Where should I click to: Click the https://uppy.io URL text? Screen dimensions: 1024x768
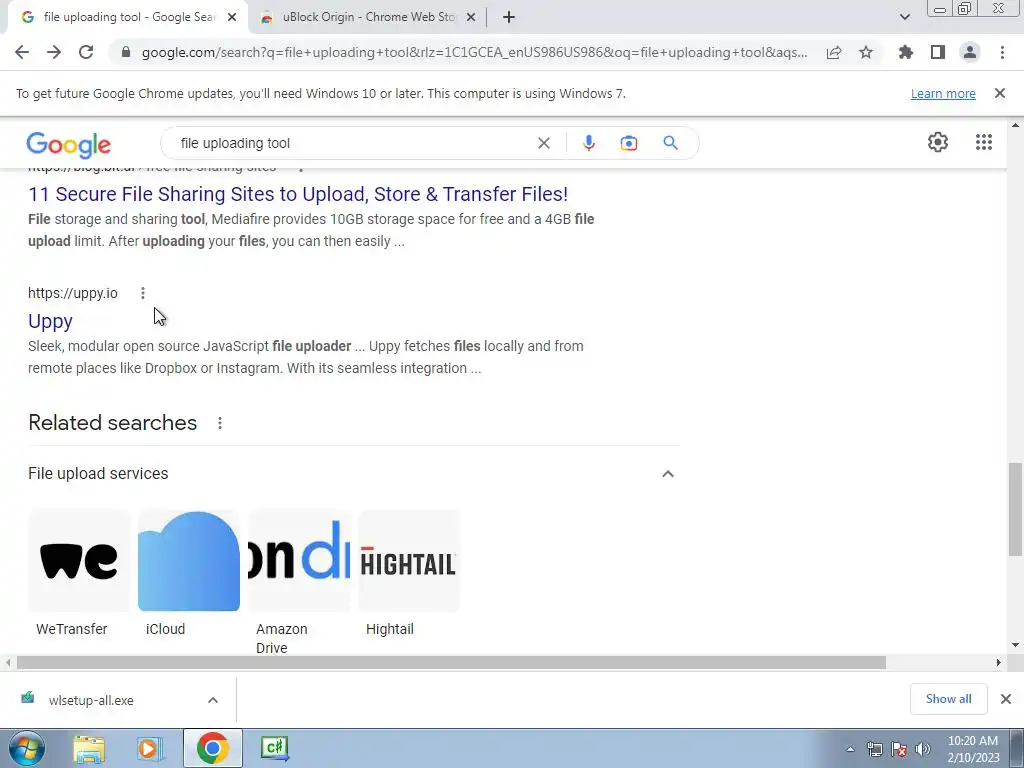(73, 293)
